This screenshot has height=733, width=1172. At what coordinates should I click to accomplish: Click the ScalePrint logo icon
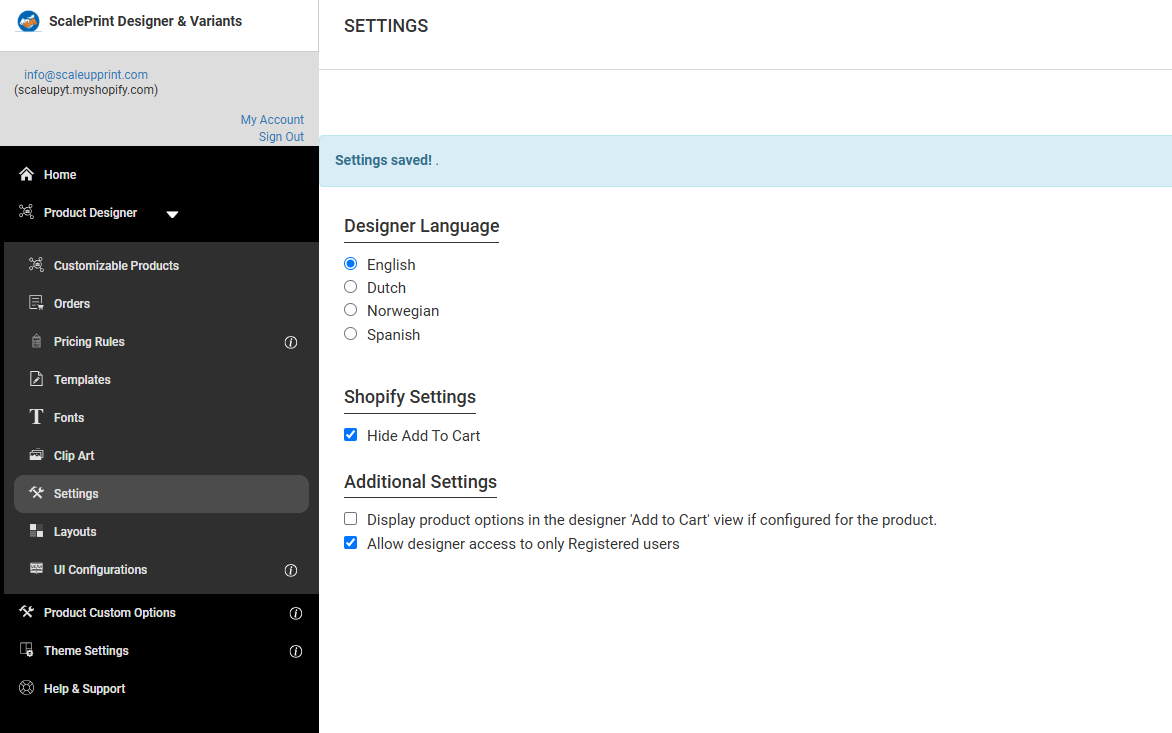tap(29, 21)
